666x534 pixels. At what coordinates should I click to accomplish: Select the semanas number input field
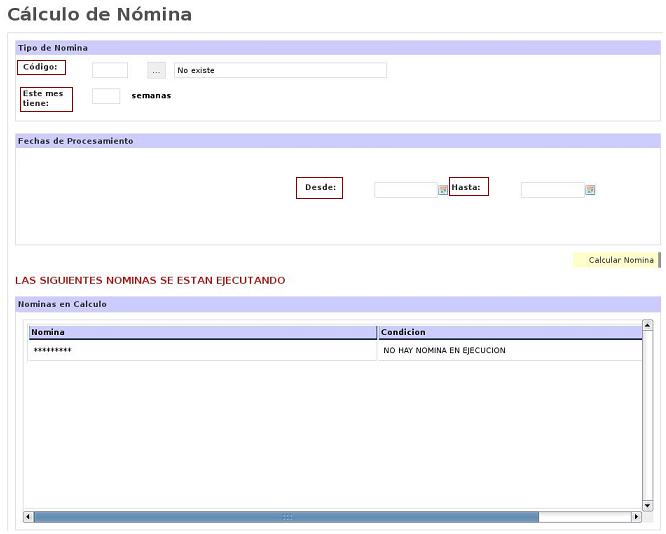click(106, 96)
